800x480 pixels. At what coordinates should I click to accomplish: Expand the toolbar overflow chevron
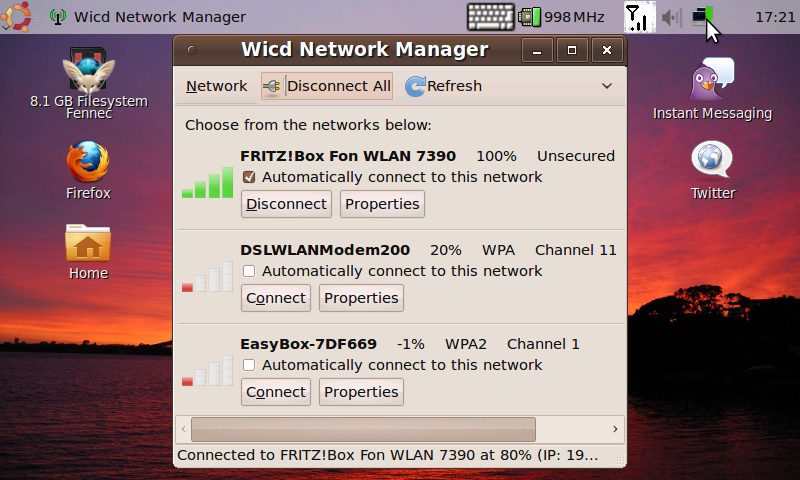[x=606, y=86]
